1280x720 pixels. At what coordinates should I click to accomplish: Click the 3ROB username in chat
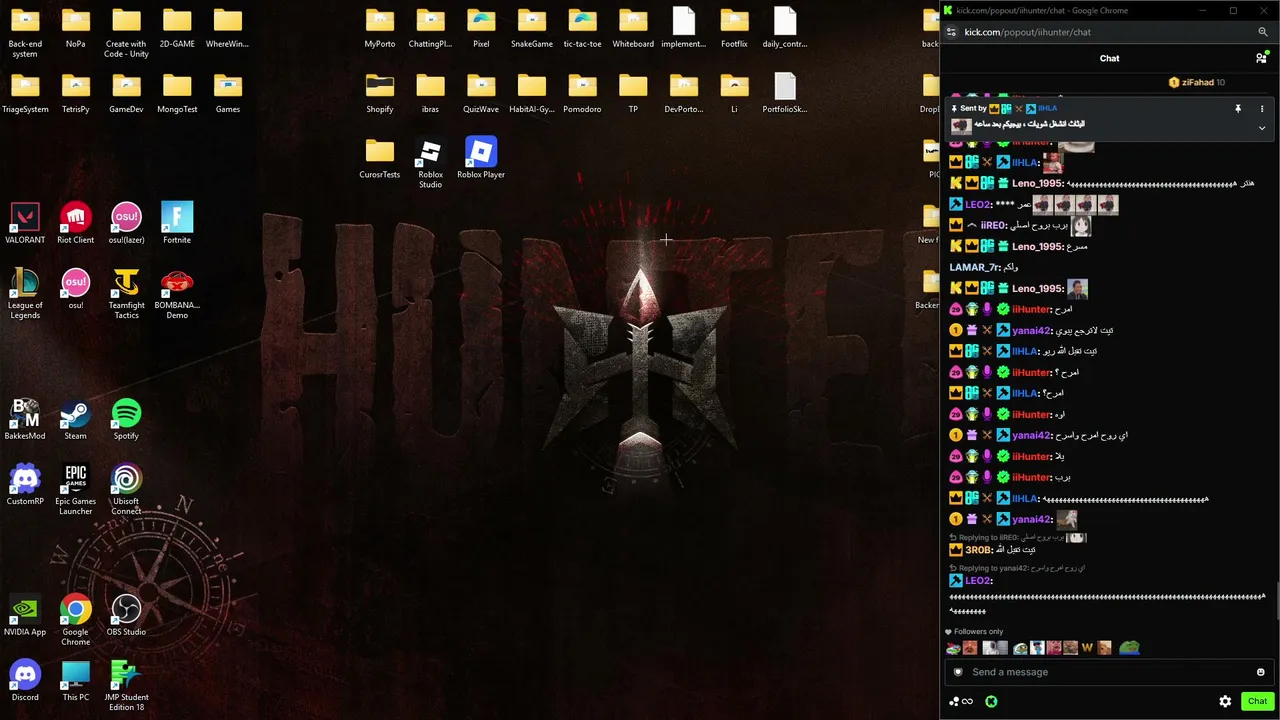click(978, 550)
